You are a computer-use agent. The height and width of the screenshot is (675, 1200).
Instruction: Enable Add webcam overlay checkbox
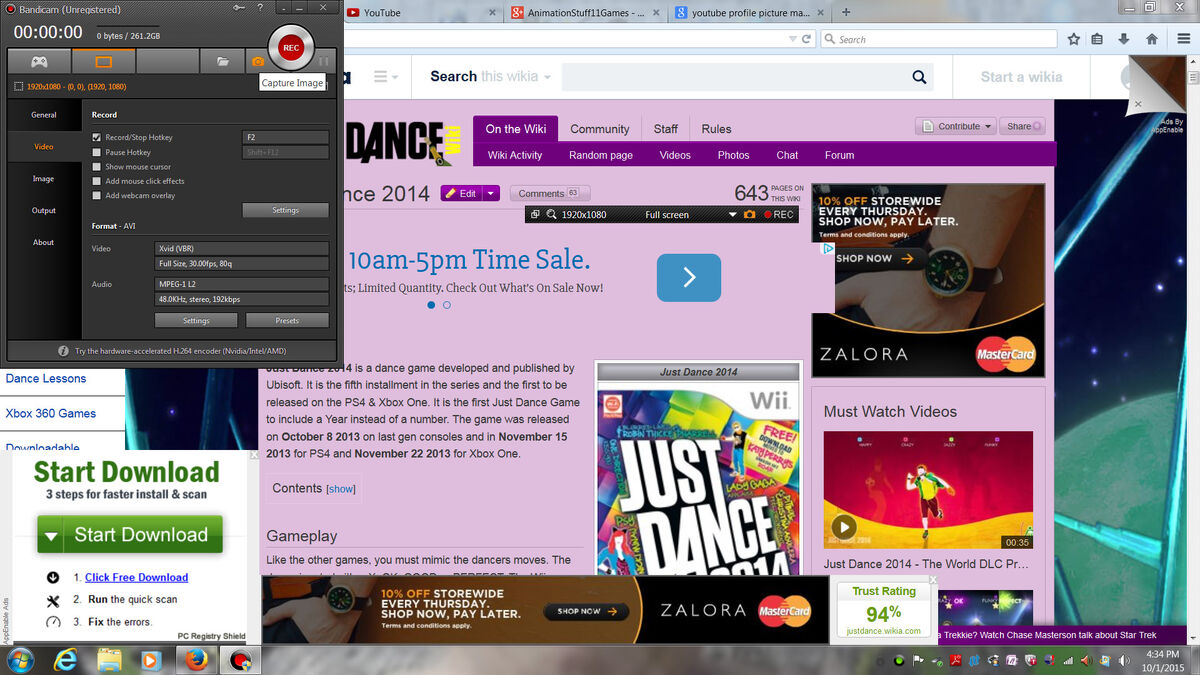[x=96, y=195]
